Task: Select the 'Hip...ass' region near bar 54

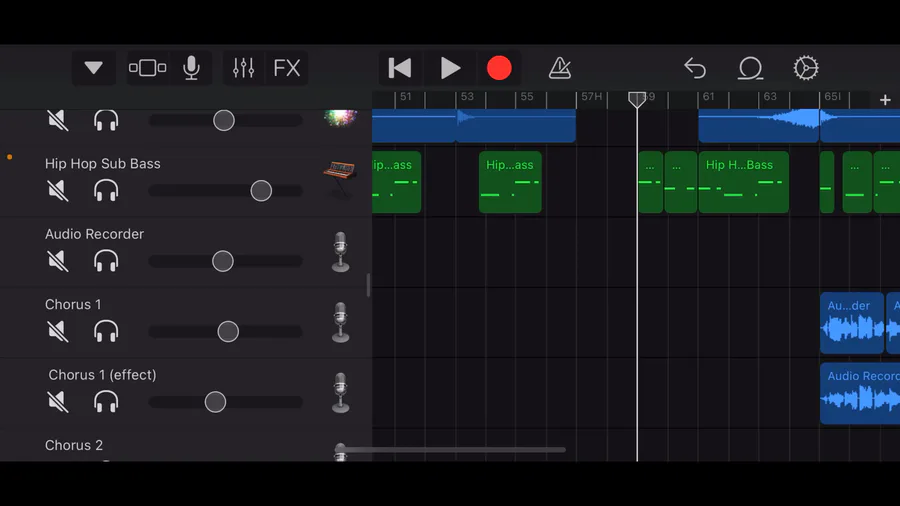Action: [x=510, y=182]
